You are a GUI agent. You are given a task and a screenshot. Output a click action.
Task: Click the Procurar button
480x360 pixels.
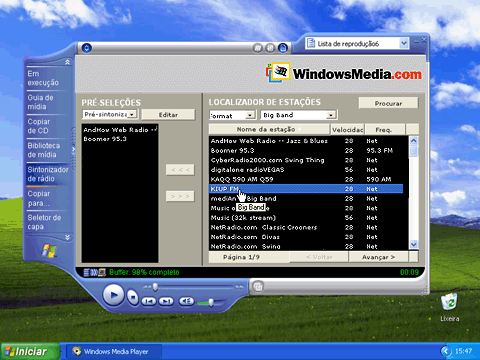pyautogui.click(x=388, y=103)
